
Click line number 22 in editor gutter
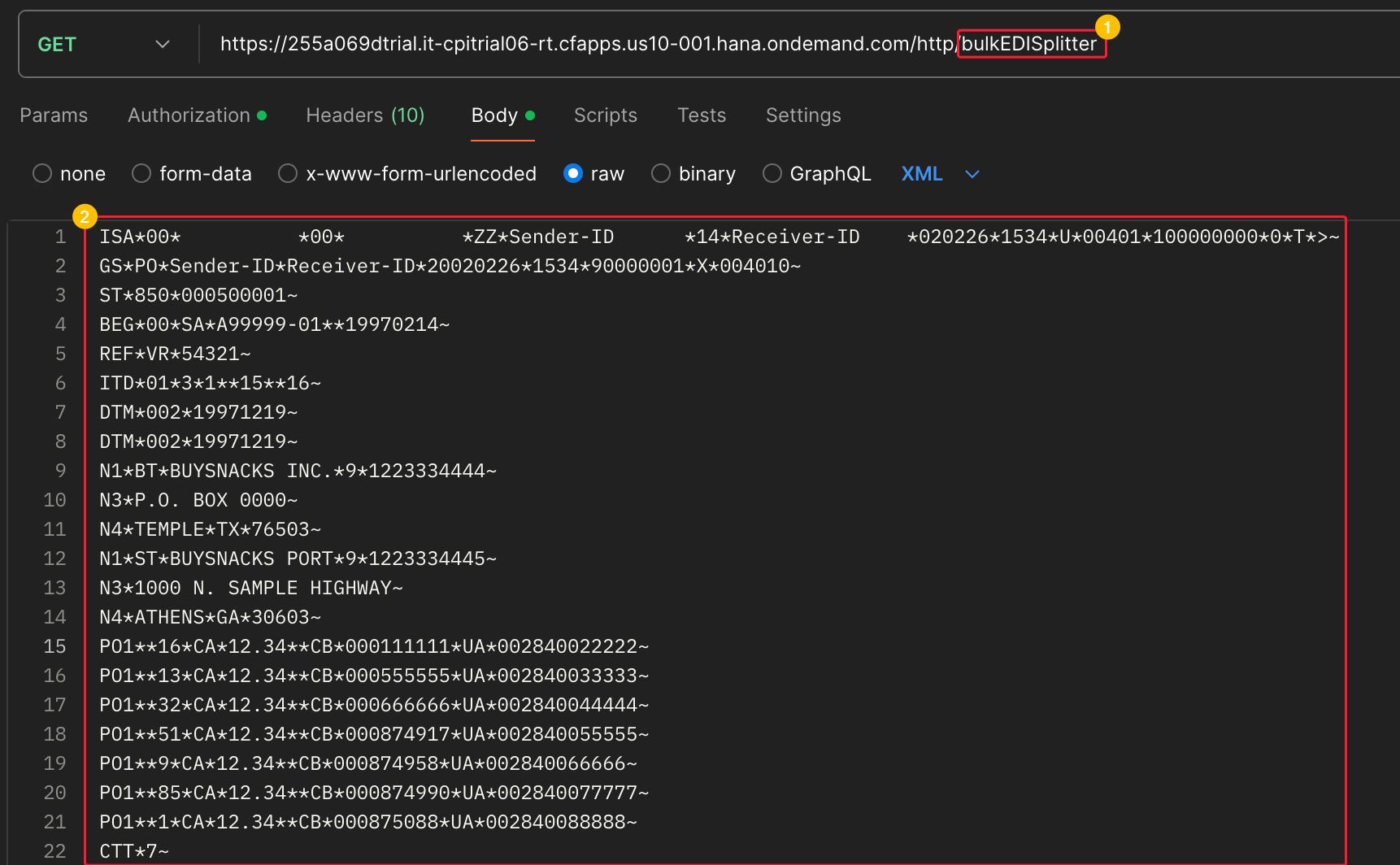tap(54, 851)
